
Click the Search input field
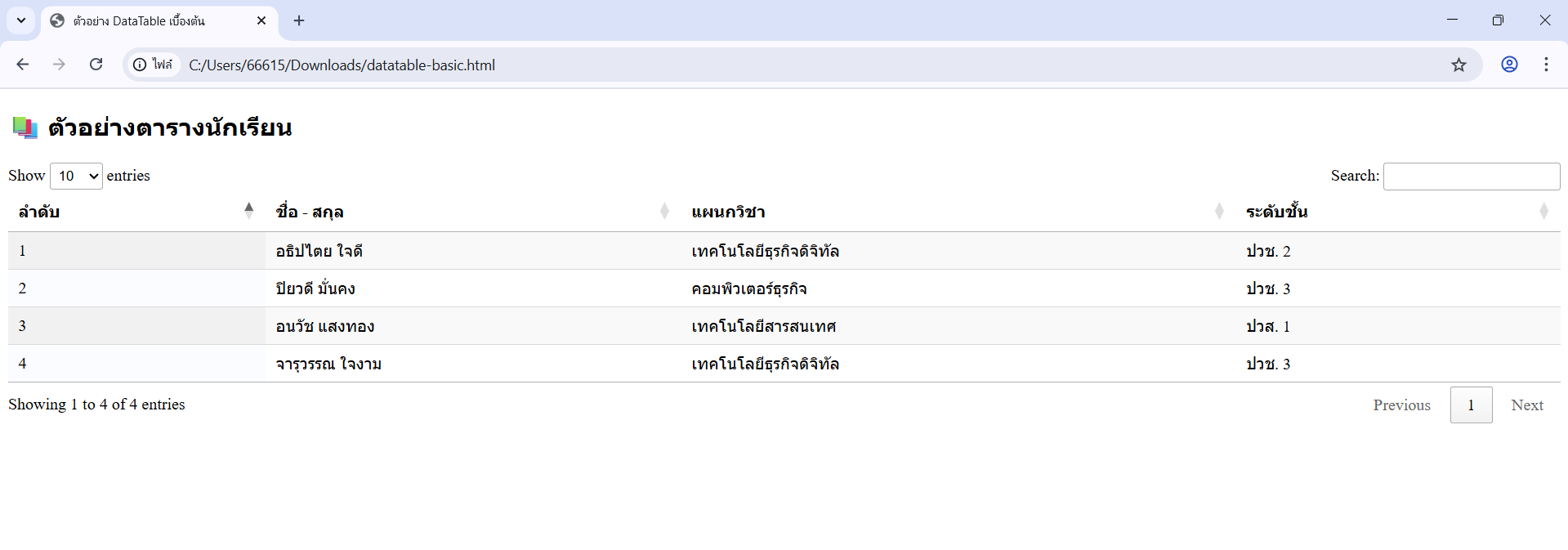coord(1471,177)
